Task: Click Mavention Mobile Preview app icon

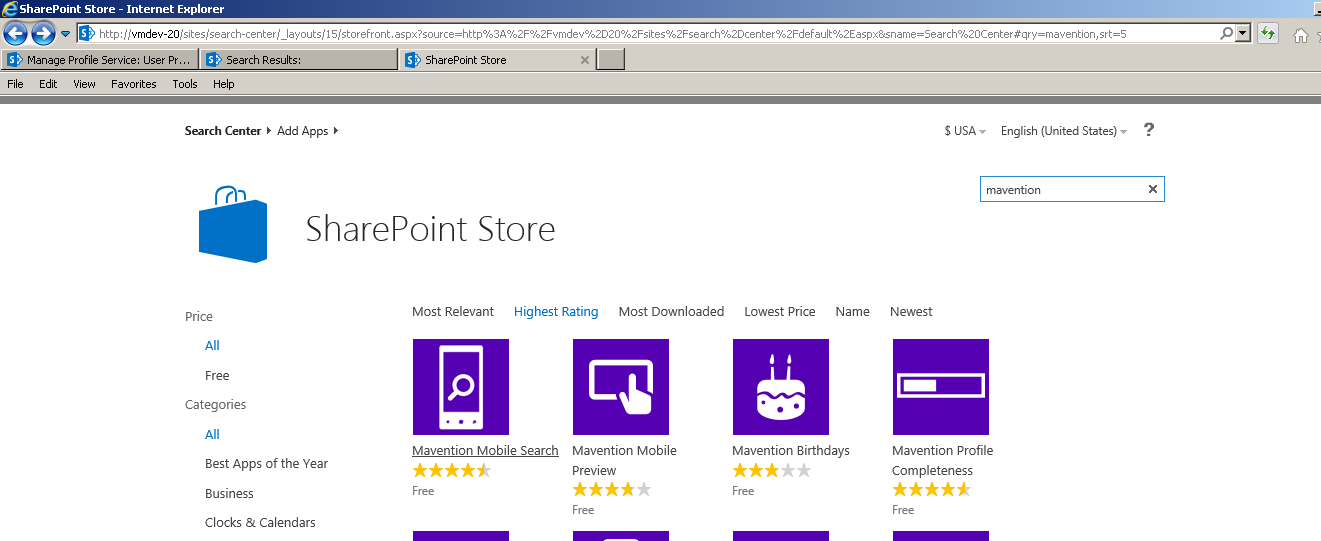Action: pyautogui.click(x=621, y=387)
